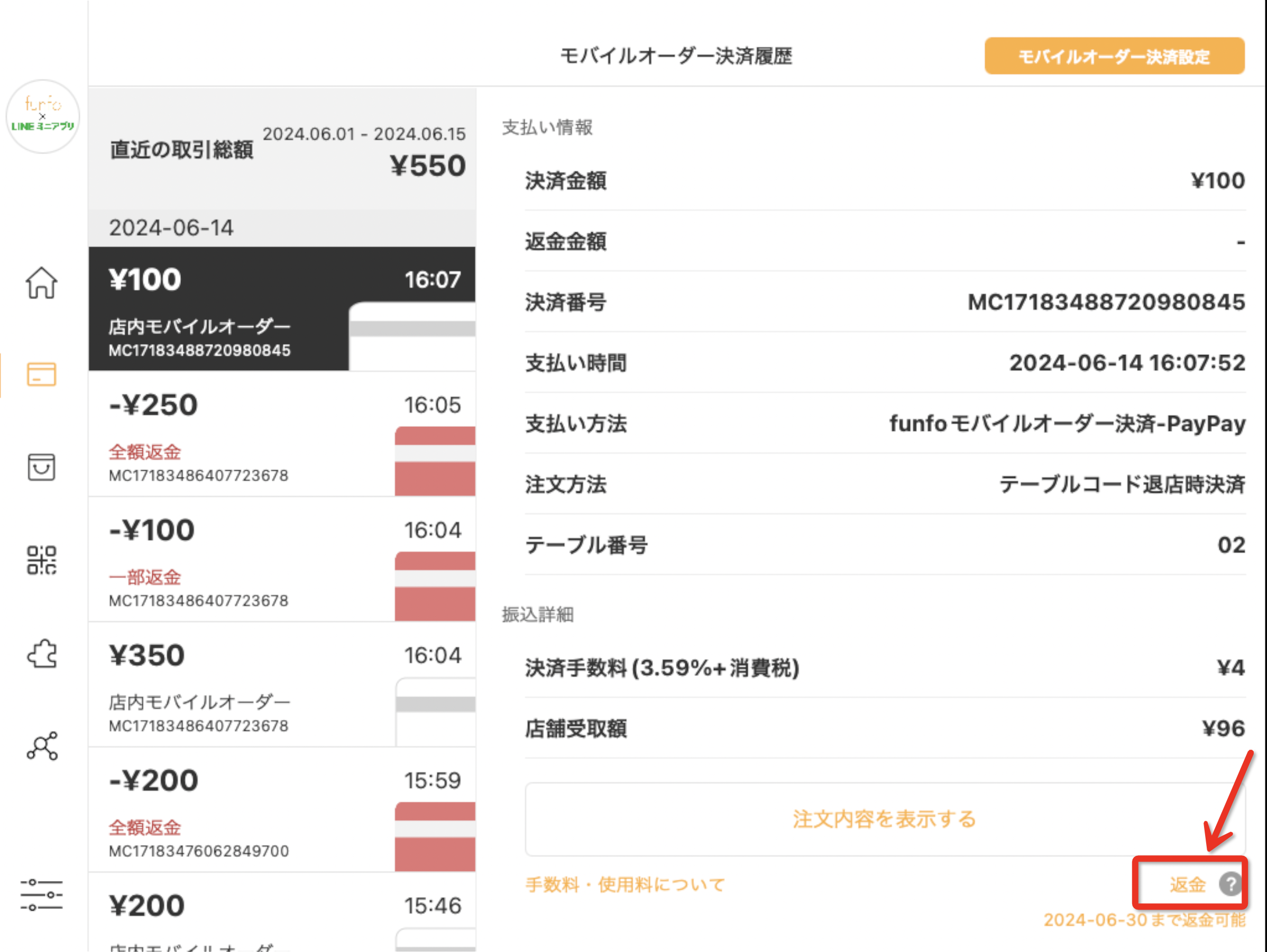Click the total amount ¥550
This screenshot has height=952, width=1267.
click(428, 166)
